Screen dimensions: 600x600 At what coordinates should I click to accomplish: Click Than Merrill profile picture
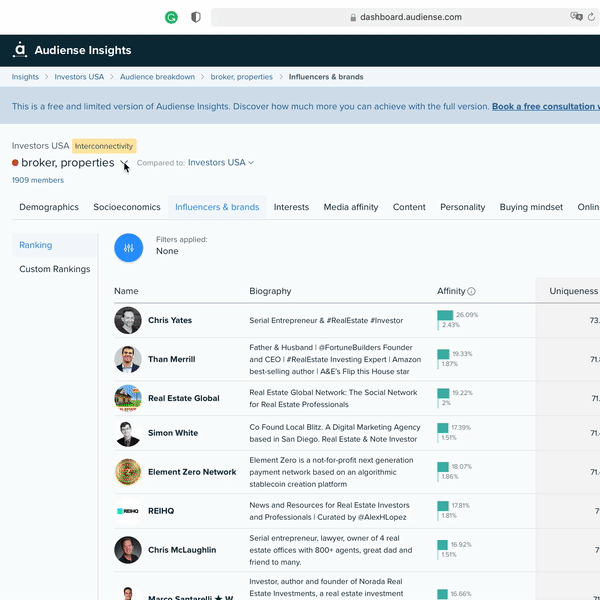point(128,359)
